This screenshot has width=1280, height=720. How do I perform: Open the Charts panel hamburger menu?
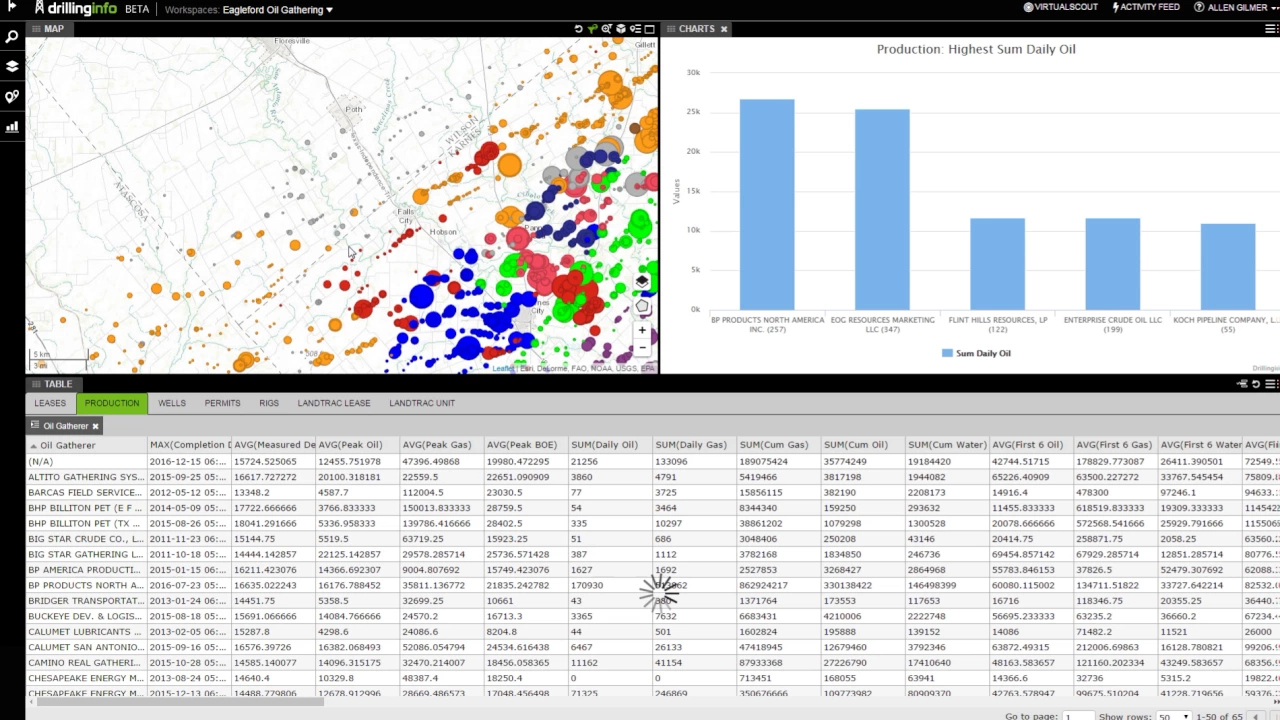tap(1271, 29)
